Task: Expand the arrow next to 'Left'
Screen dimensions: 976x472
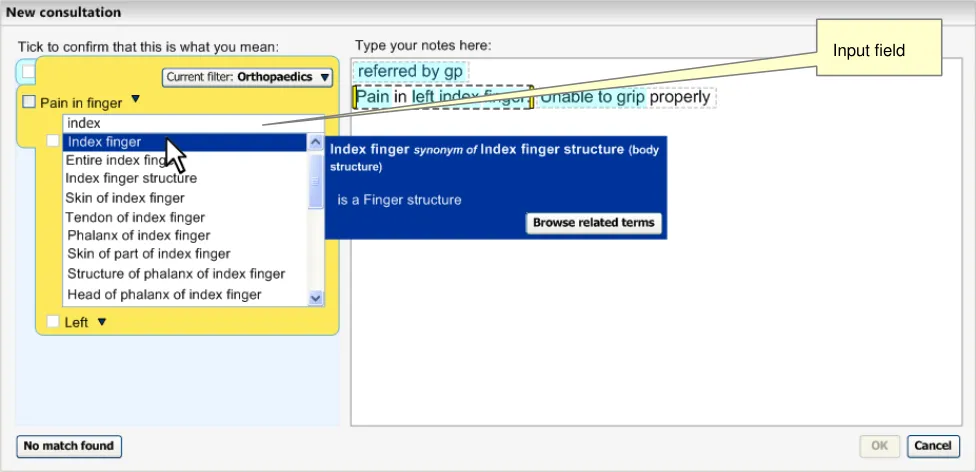Action: [101, 321]
